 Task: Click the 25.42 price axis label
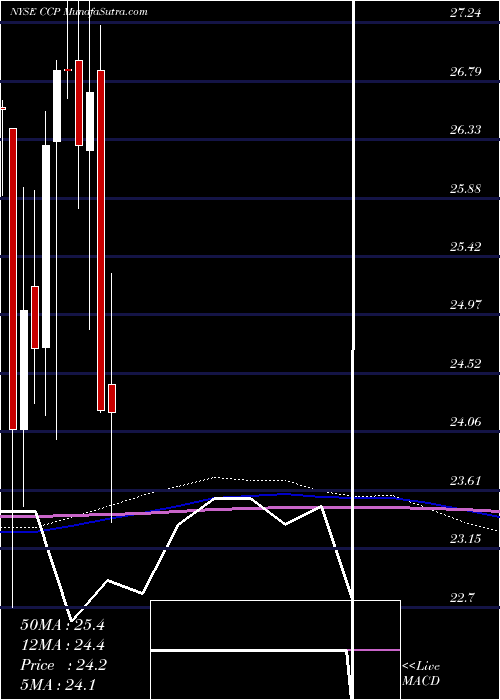(x=465, y=246)
